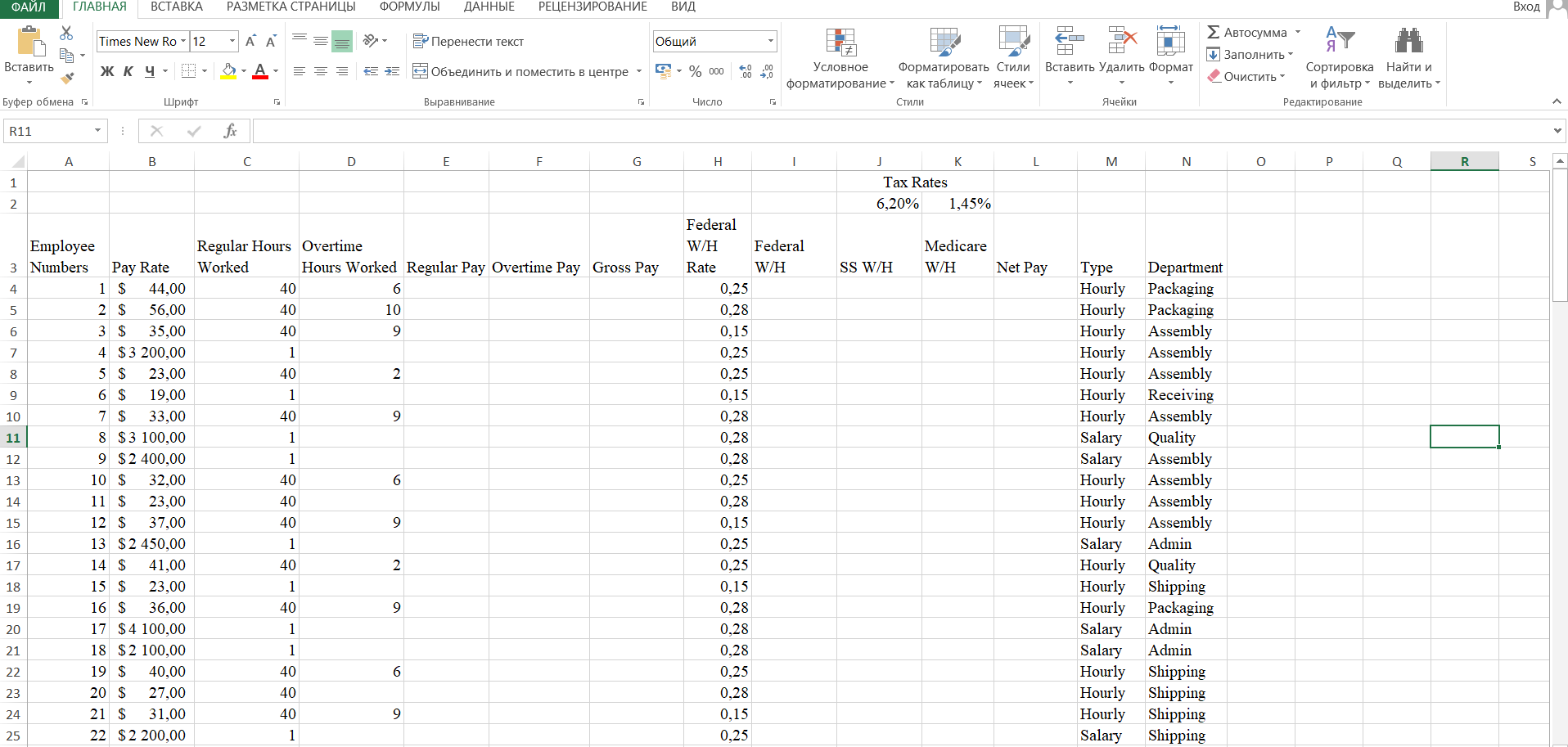
Task: Click the Paste clipboard icon
Action: pyautogui.click(x=30, y=41)
